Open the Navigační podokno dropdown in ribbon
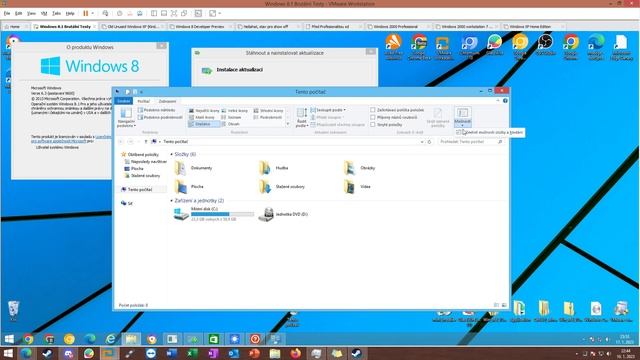This screenshot has height=360, width=640. click(126, 118)
